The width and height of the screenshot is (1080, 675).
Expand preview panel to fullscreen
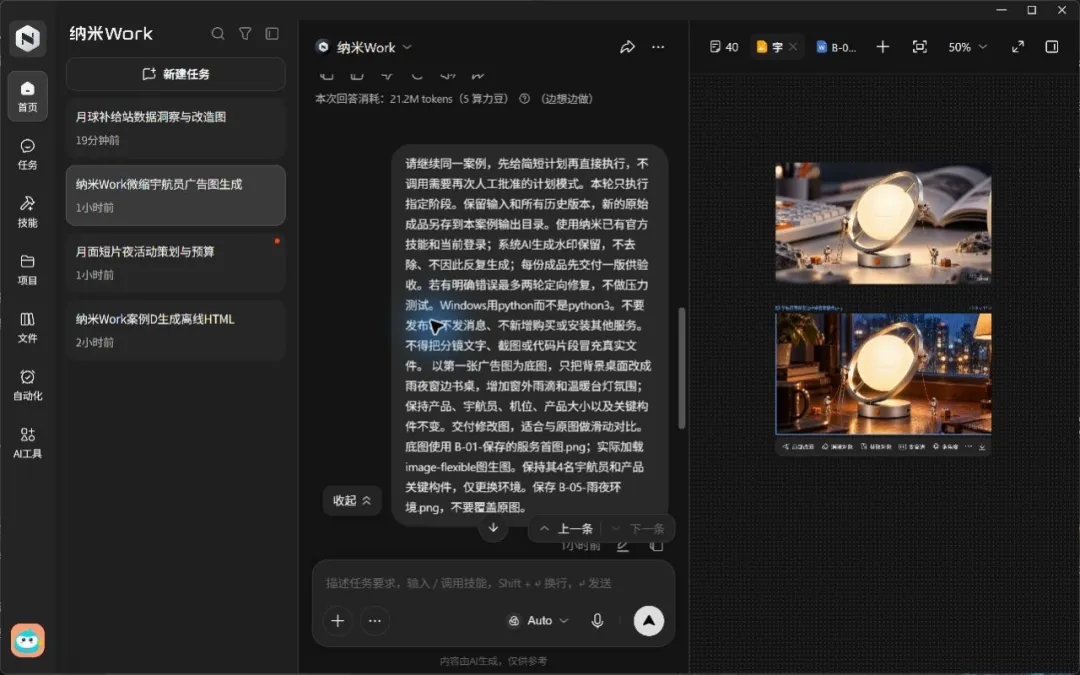[x=1017, y=47]
